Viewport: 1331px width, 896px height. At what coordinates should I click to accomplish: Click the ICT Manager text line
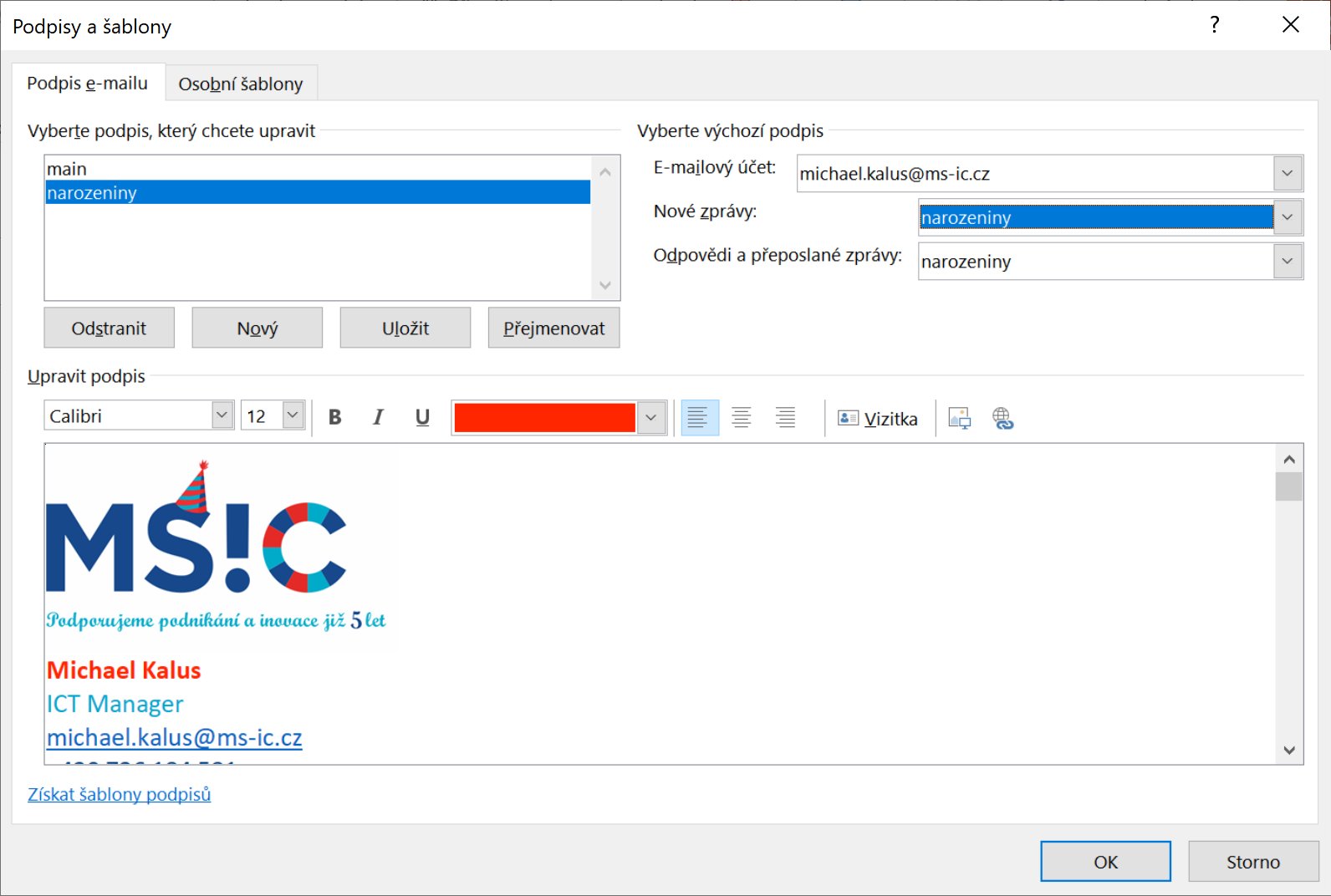point(115,704)
